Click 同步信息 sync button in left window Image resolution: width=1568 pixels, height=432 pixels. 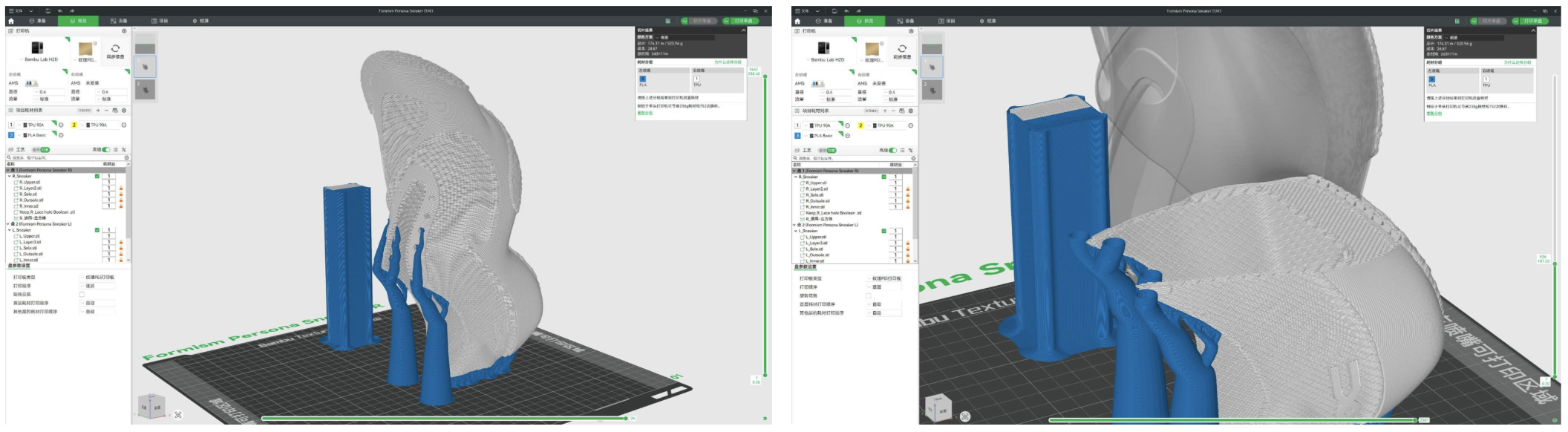(115, 50)
